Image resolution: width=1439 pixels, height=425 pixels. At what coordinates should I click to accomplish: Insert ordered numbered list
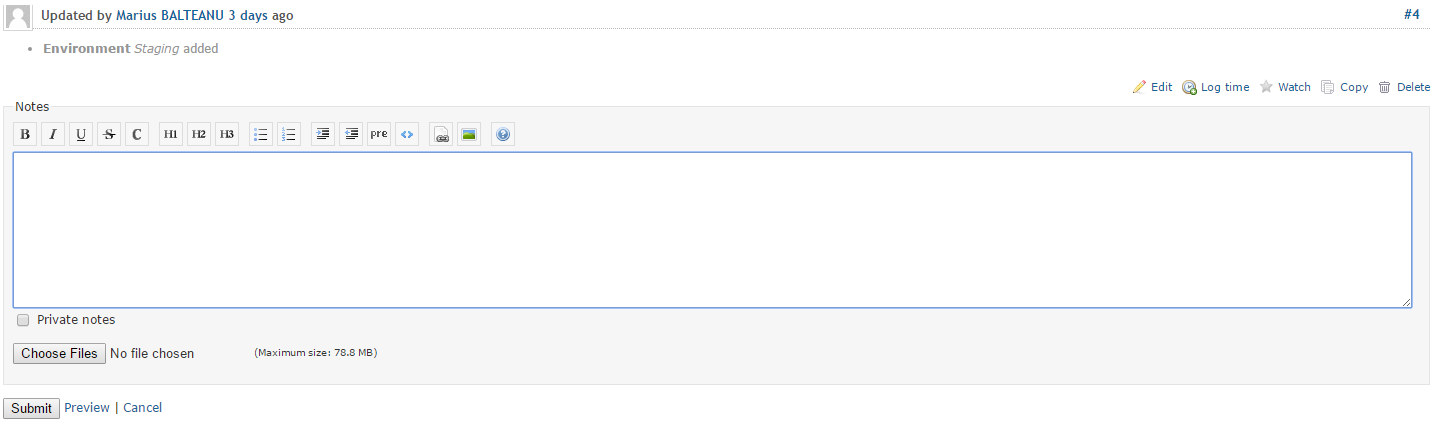[x=289, y=134]
